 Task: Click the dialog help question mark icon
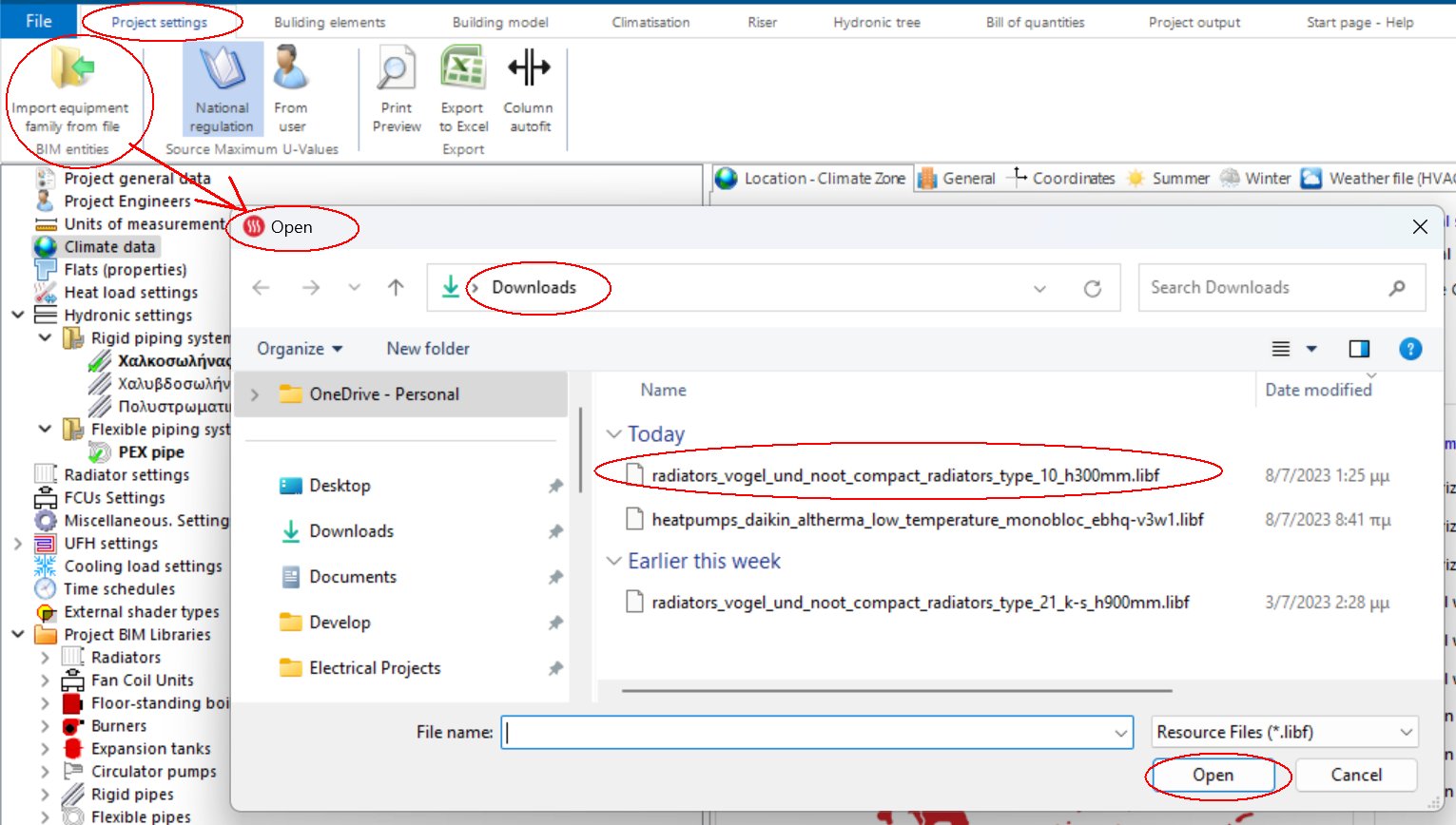pos(1410,349)
